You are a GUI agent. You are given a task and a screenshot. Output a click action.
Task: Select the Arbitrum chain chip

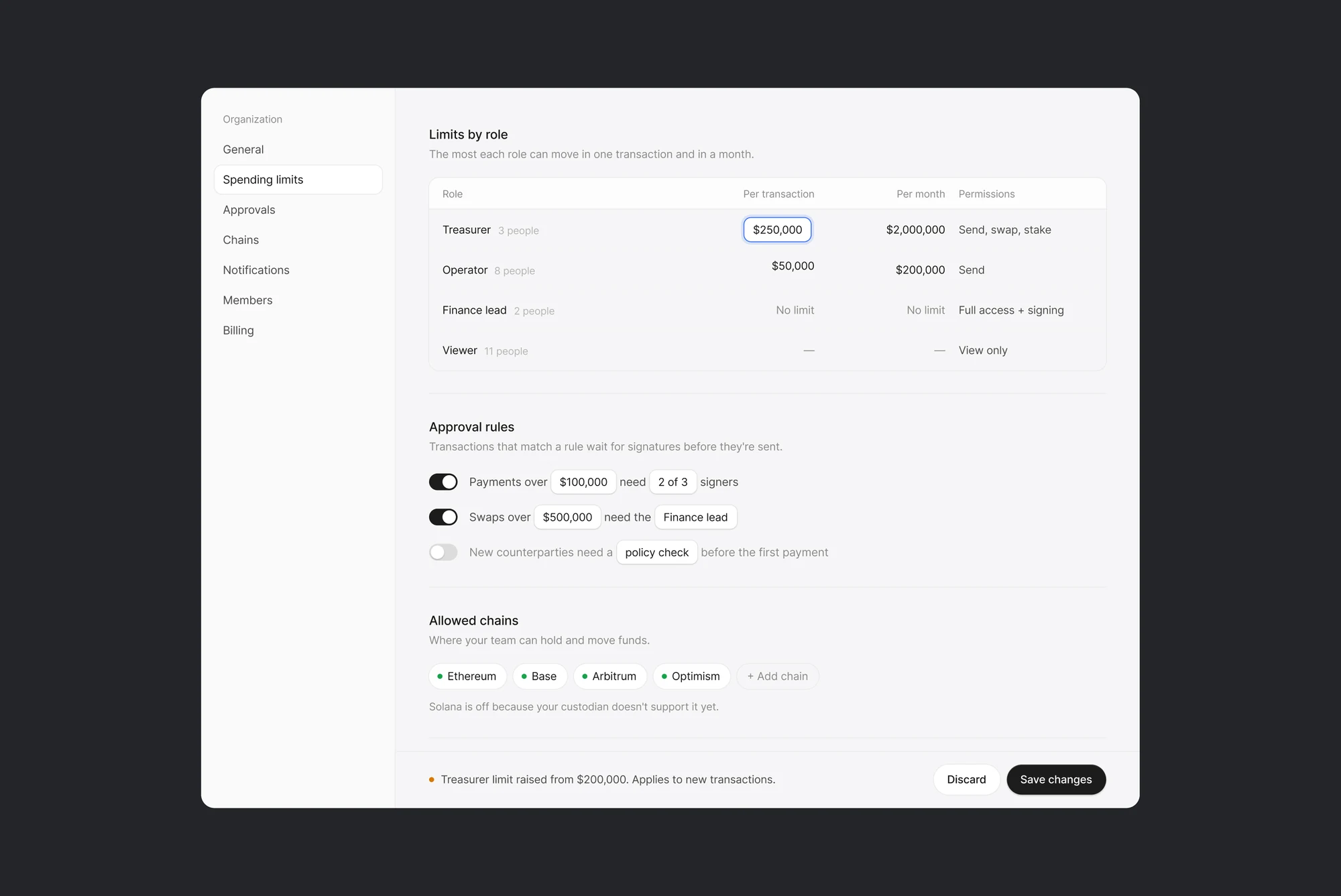coord(609,676)
